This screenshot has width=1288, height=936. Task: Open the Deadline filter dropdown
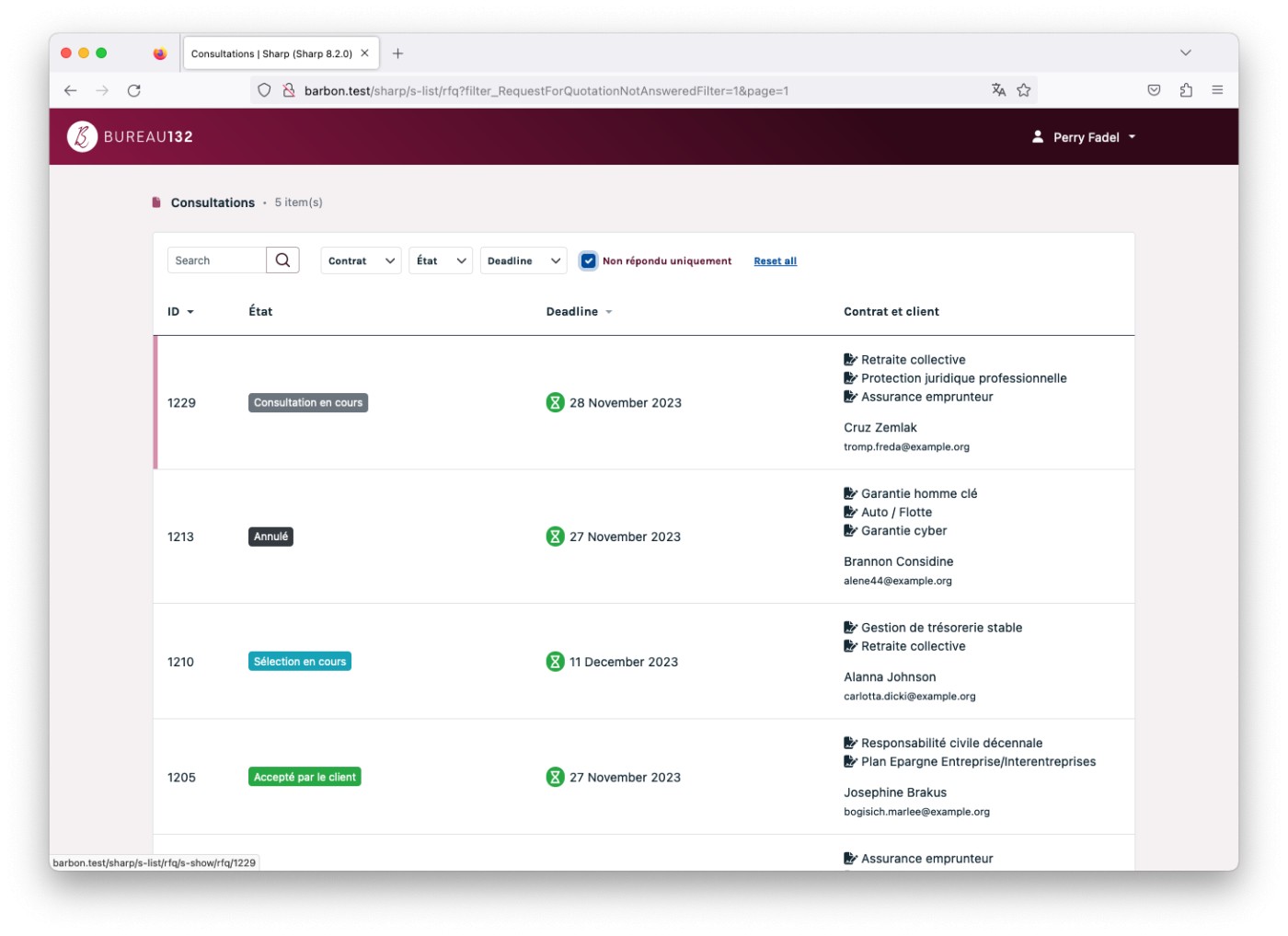[x=523, y=261]
